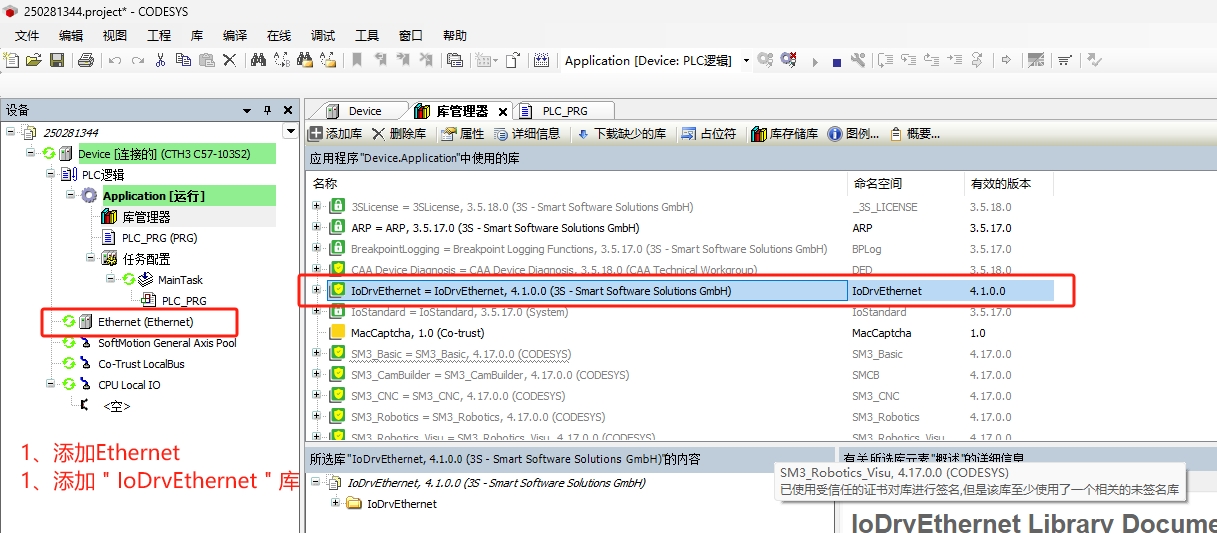This screenshot has width=1217, height=533.
Task: Collapse the CPU Local IO tree node
Action: (x=51, y=384)
